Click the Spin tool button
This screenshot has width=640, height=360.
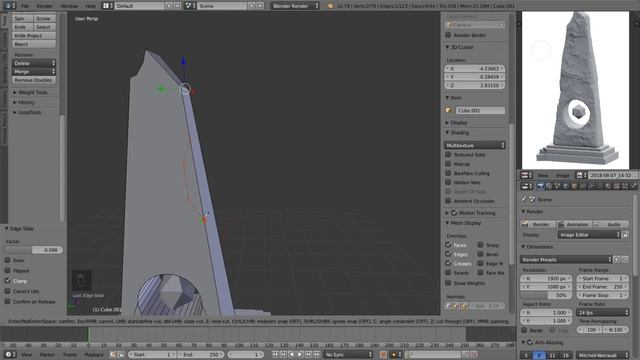point(22,18)
